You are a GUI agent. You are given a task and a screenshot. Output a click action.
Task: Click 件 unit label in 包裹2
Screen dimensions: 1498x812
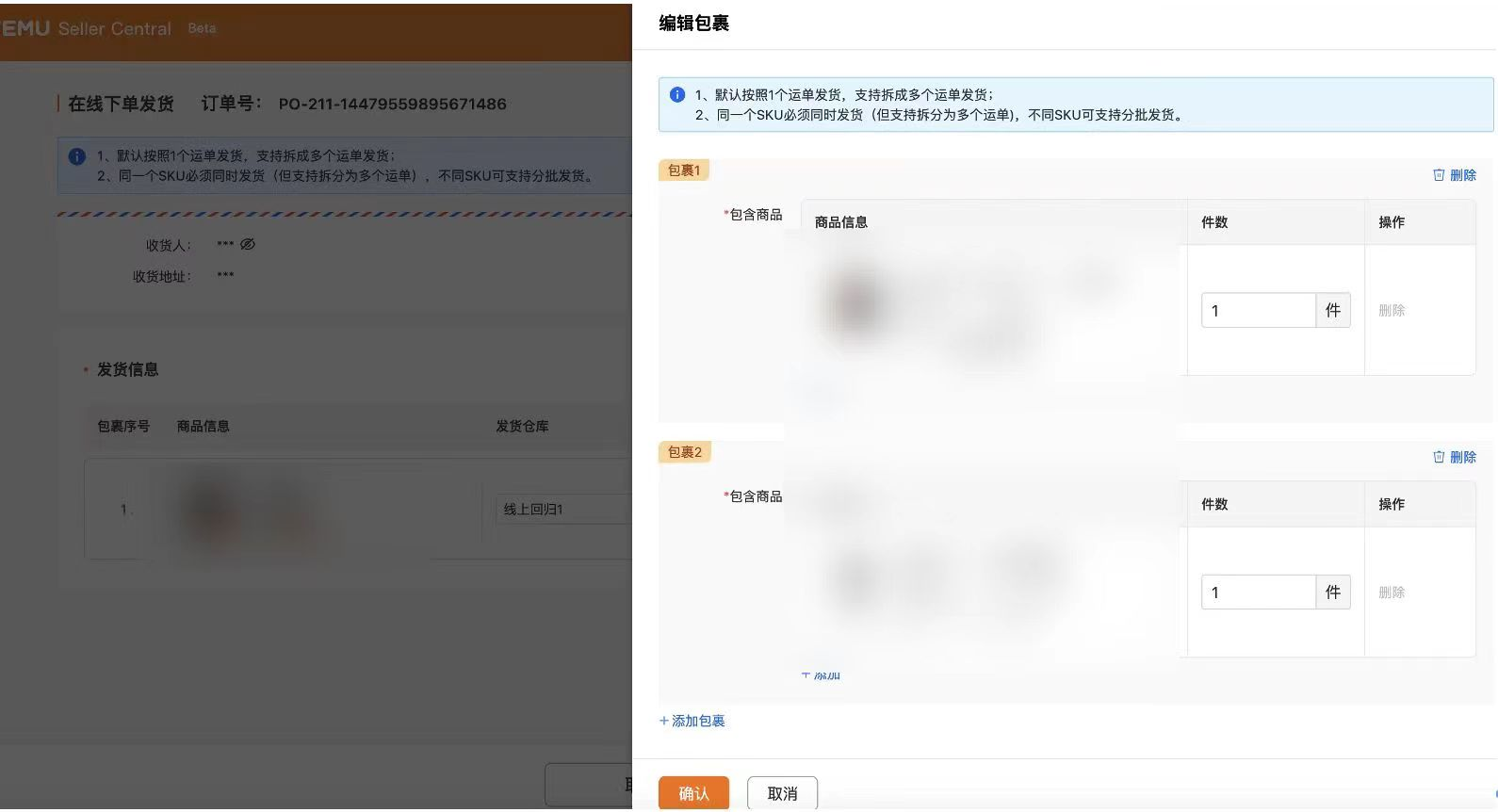(x=1333, y=592)
